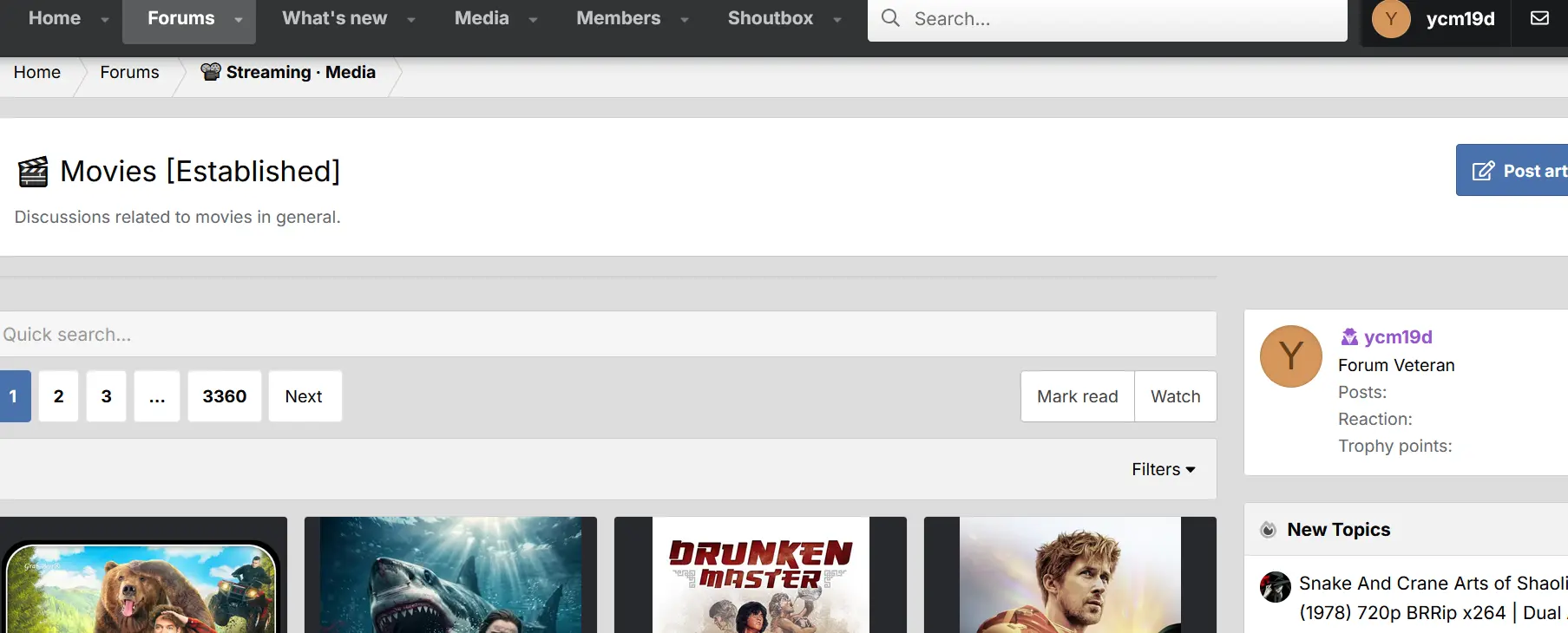Open purple ycm19d profile link in sidebar
The image size is (1568, 633).
pos(1398,336)
